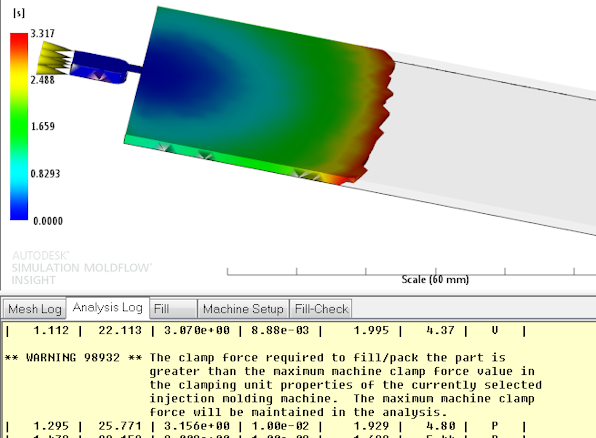Switch to the Analysis Log tab
Viewport: 596px width, 438px height.
point(108,307)
